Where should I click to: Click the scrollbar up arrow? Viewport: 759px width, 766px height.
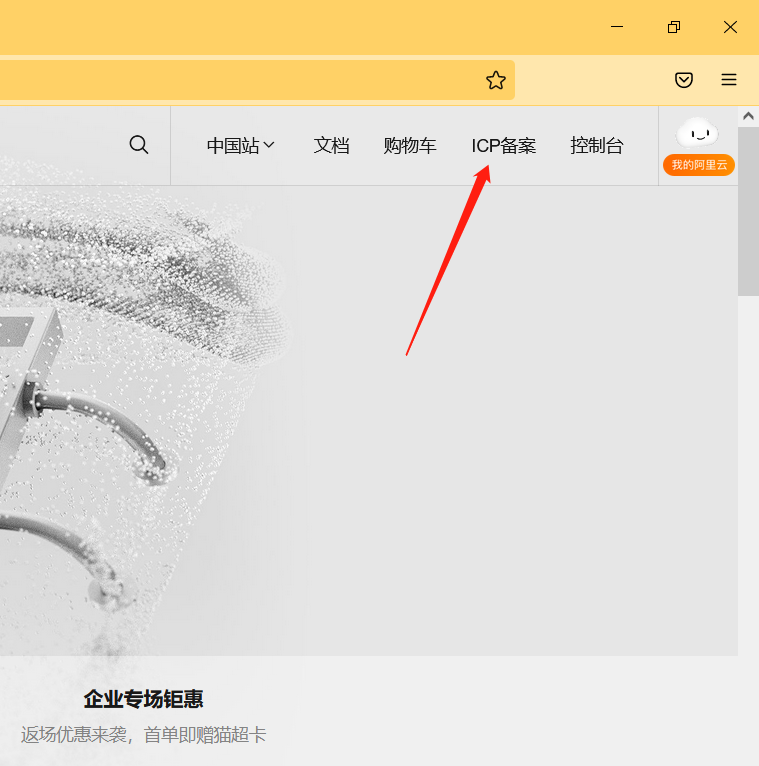748,116
